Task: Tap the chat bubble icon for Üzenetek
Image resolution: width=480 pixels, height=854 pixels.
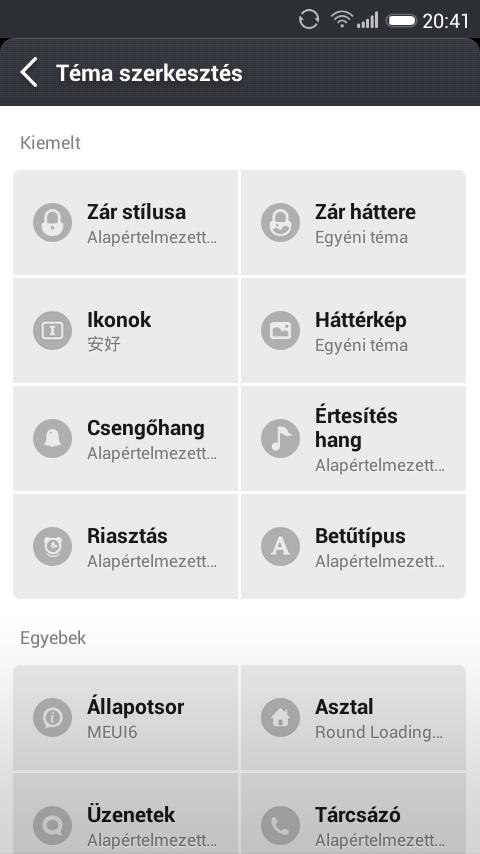Action: click(52, 826)
